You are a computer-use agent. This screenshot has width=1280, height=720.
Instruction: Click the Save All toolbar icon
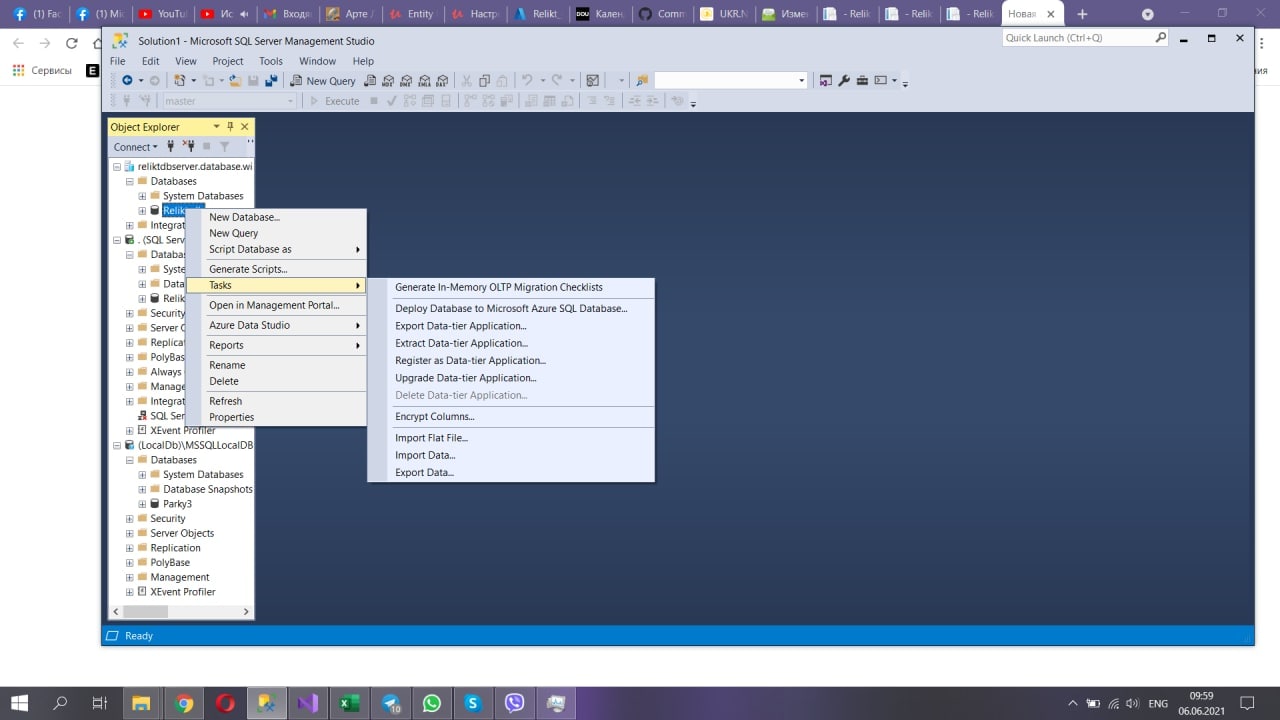270,81
